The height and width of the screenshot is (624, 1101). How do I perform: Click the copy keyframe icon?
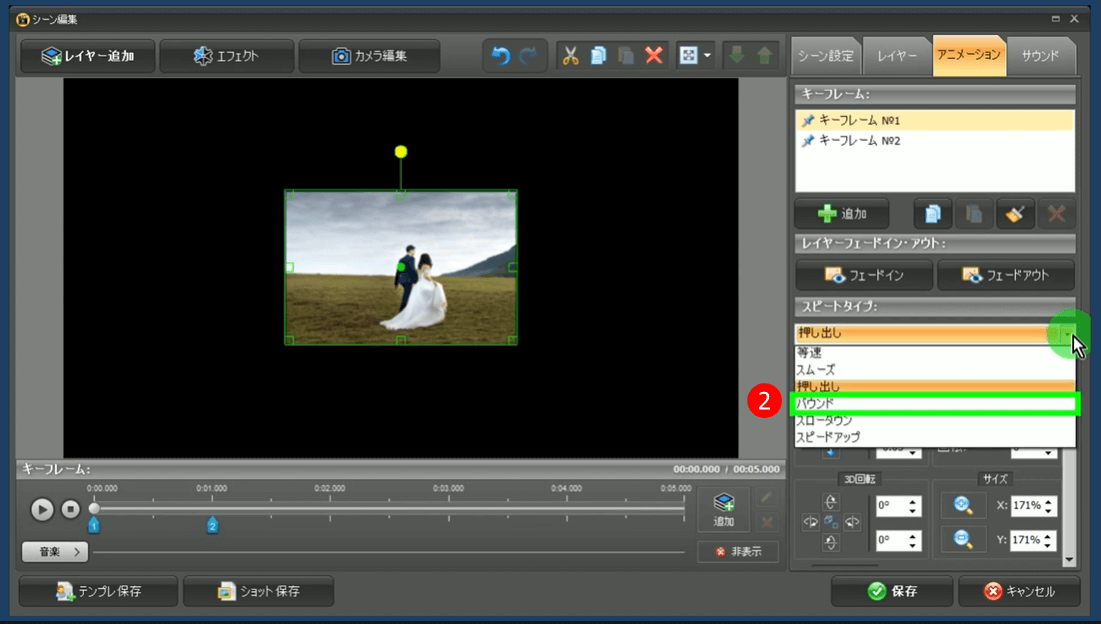point(932,214)
